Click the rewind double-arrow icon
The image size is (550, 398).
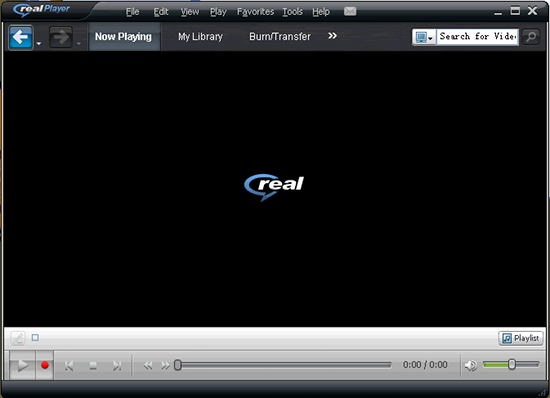click(148, 366)
